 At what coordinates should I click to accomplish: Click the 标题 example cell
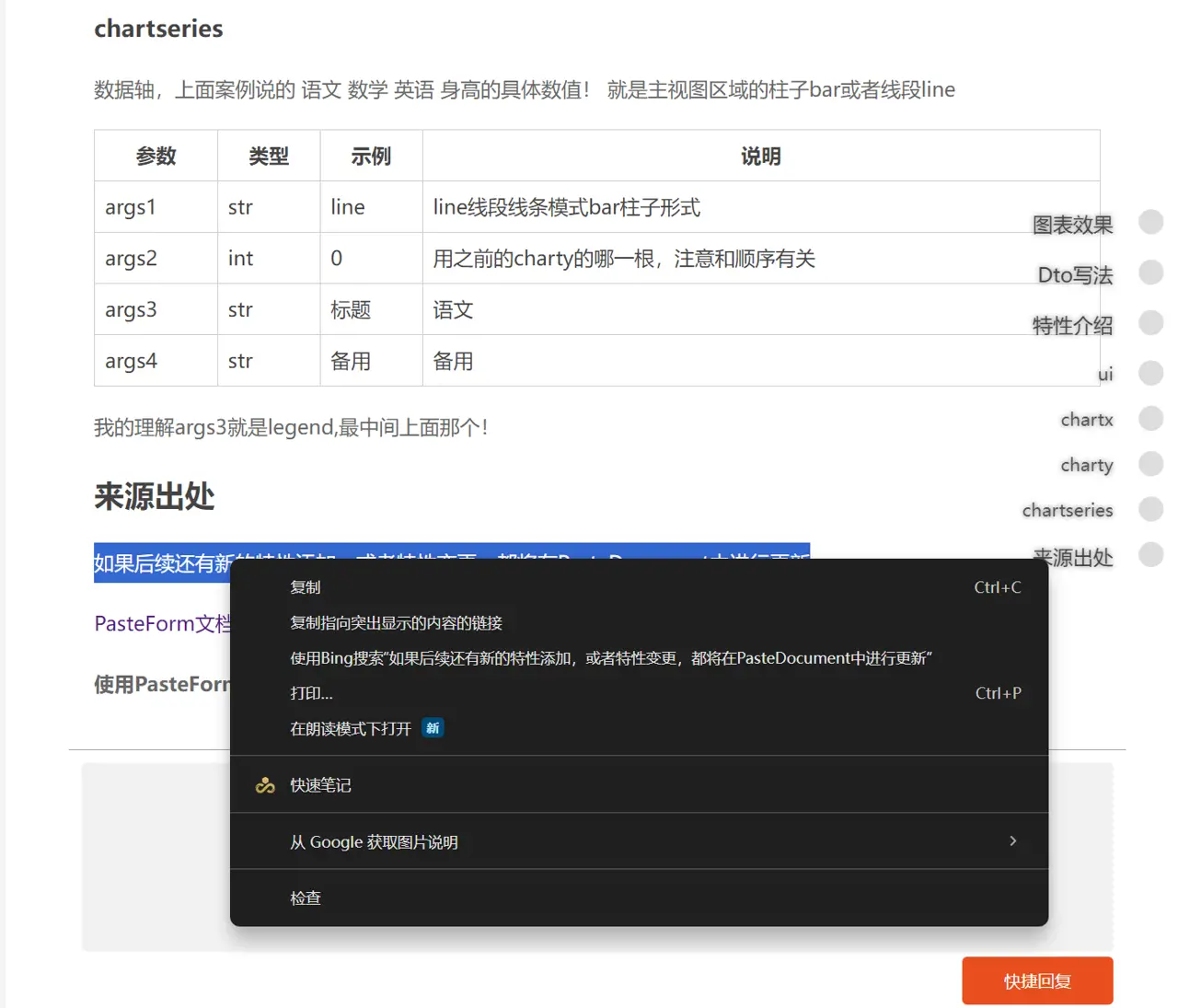point(371,309)
